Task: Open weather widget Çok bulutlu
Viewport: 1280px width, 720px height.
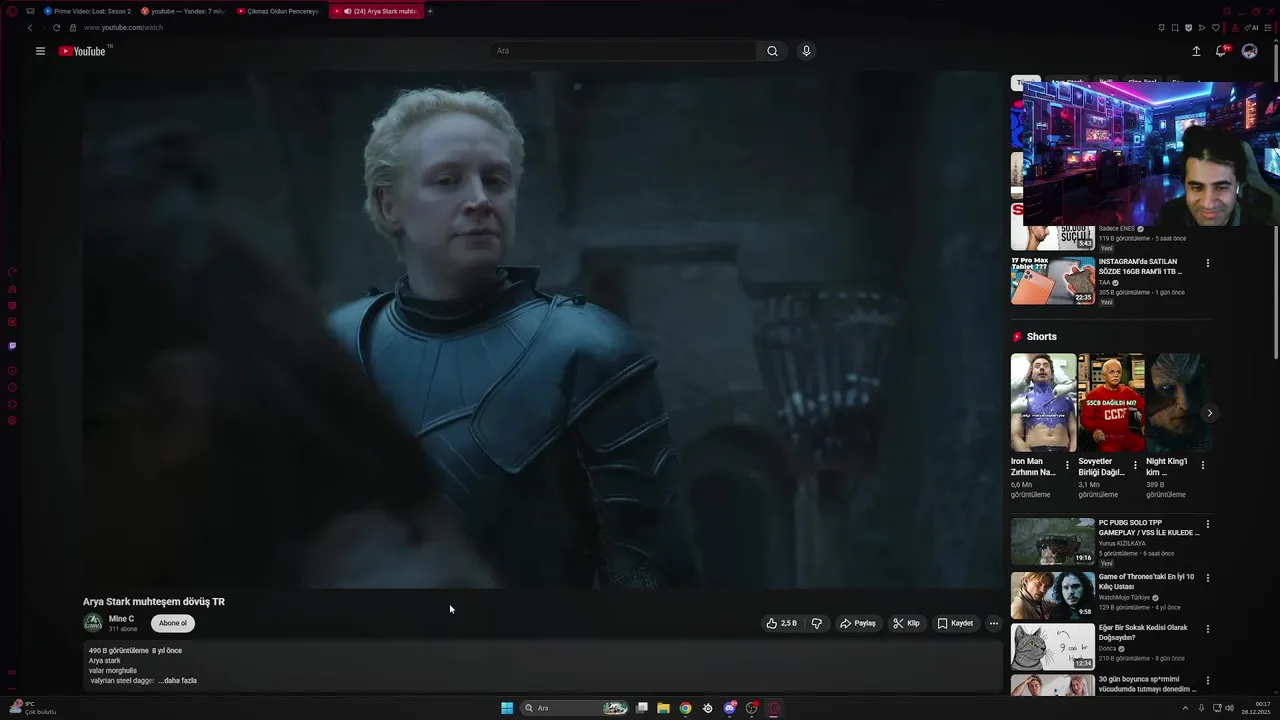Action: point(32,708)
